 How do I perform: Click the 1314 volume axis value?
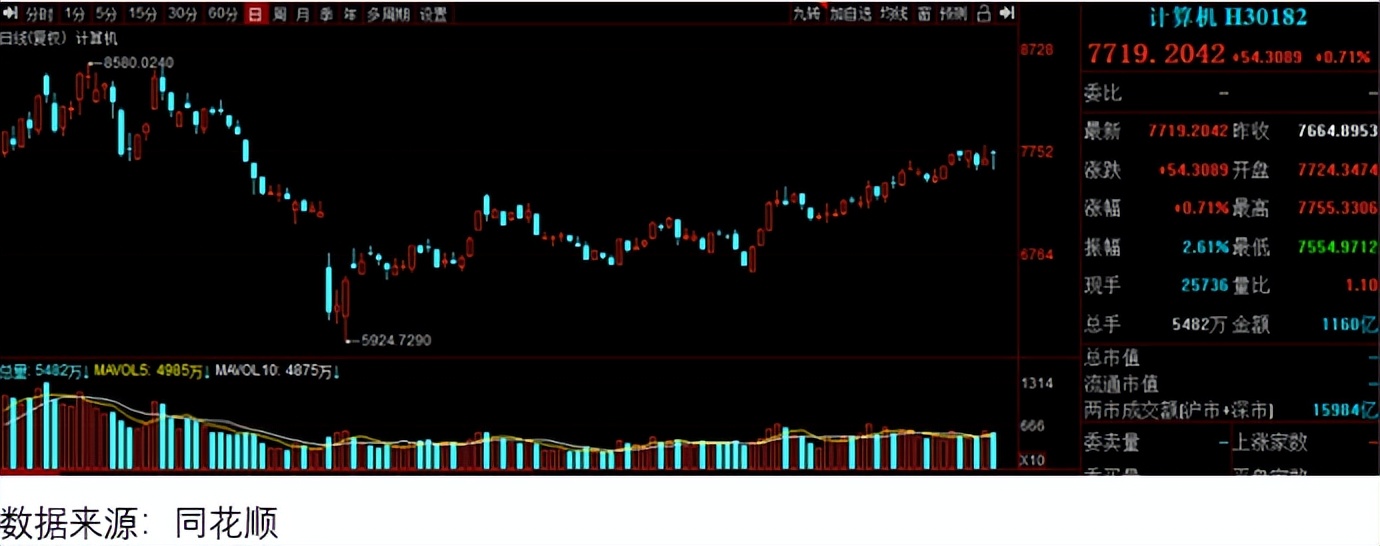1036,384
